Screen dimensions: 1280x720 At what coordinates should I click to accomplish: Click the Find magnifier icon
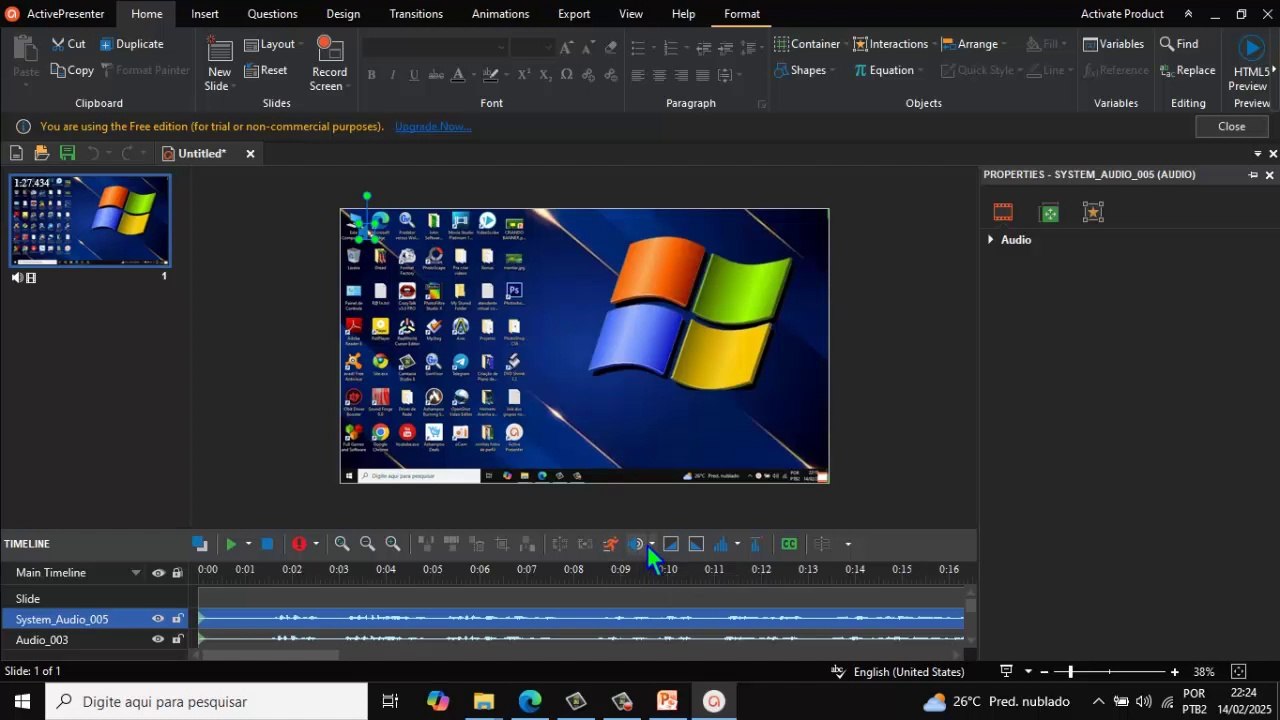click(1166, 44)
